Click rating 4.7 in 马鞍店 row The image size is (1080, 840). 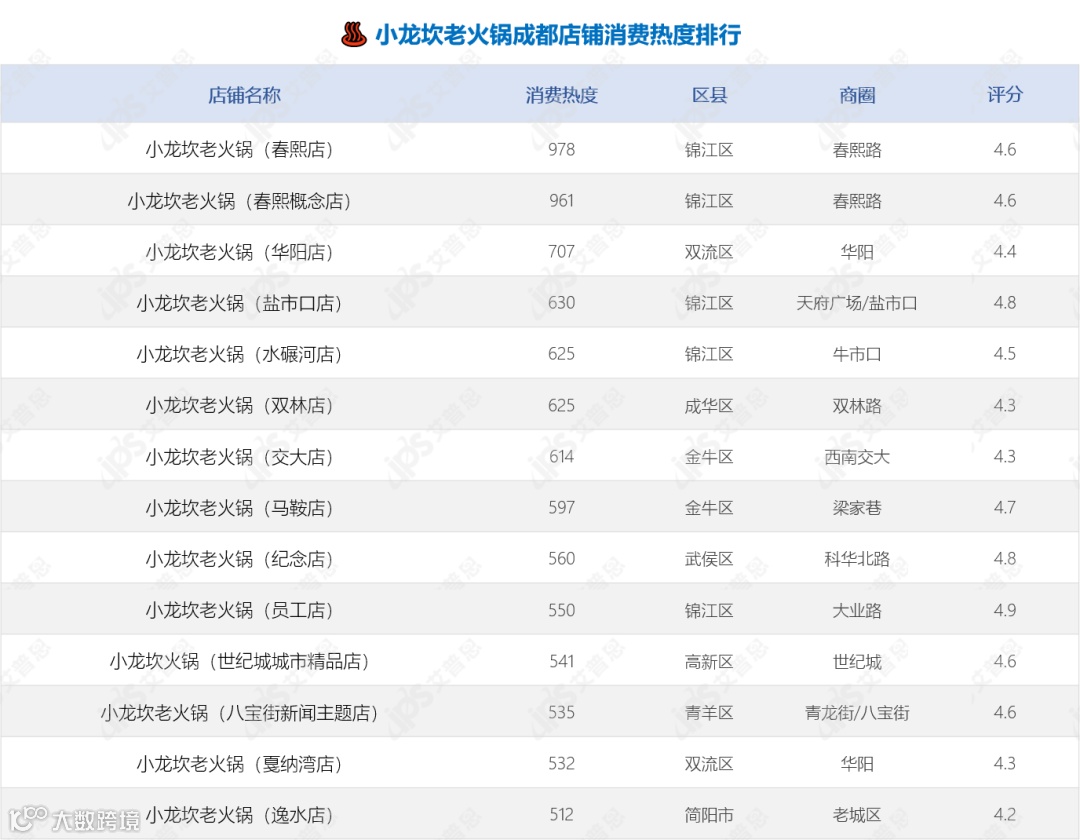[1005, 507]
